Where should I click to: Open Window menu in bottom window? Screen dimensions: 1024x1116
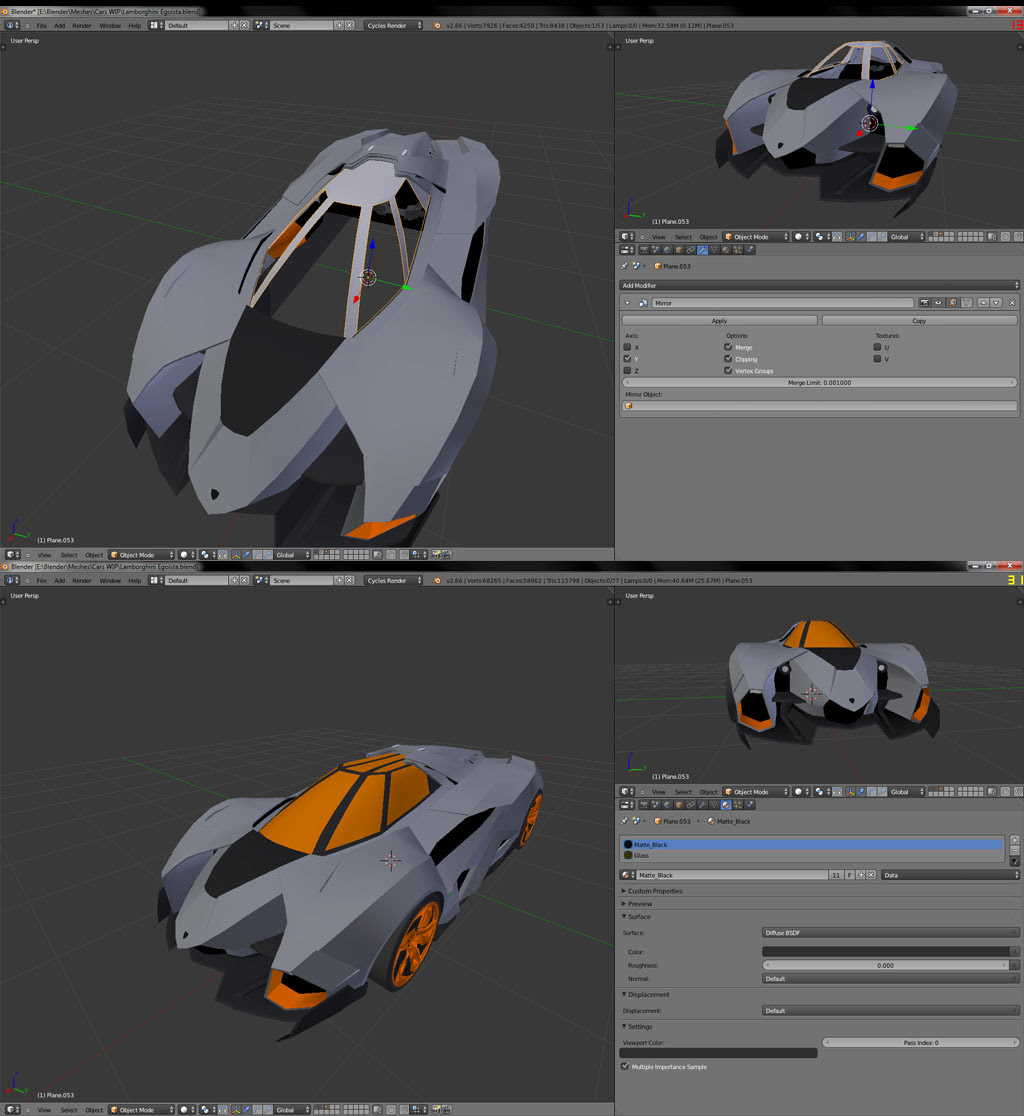pyautogui.click(x=110, y=580)
